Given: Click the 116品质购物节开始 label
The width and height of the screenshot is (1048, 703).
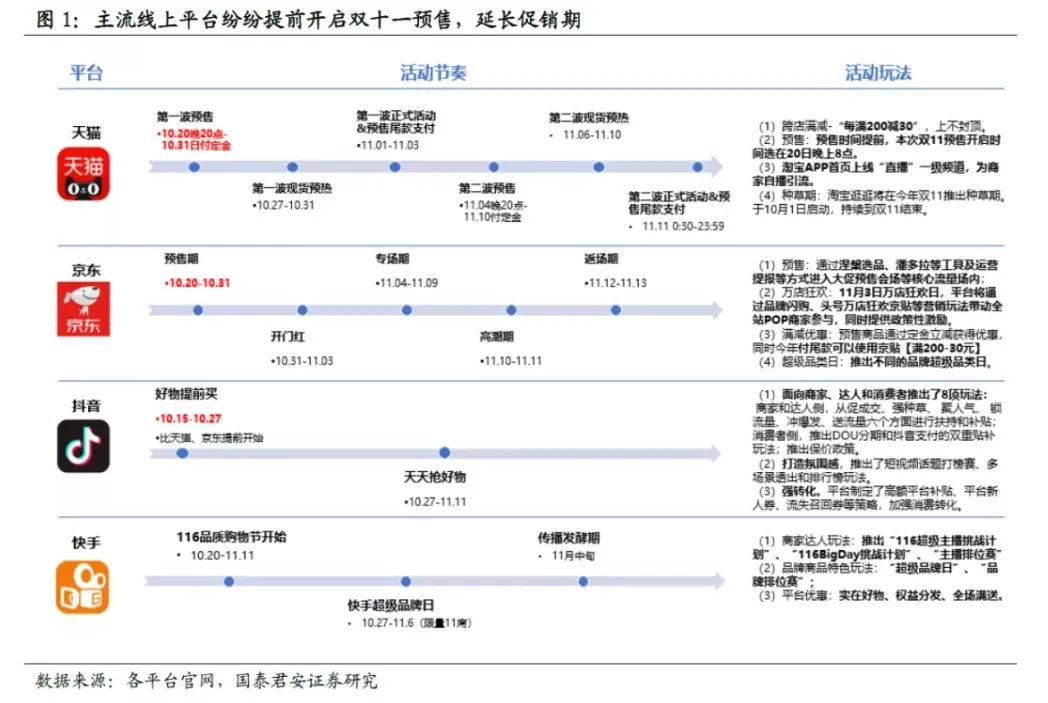Looking at the screenshot, I should point(231,537).
